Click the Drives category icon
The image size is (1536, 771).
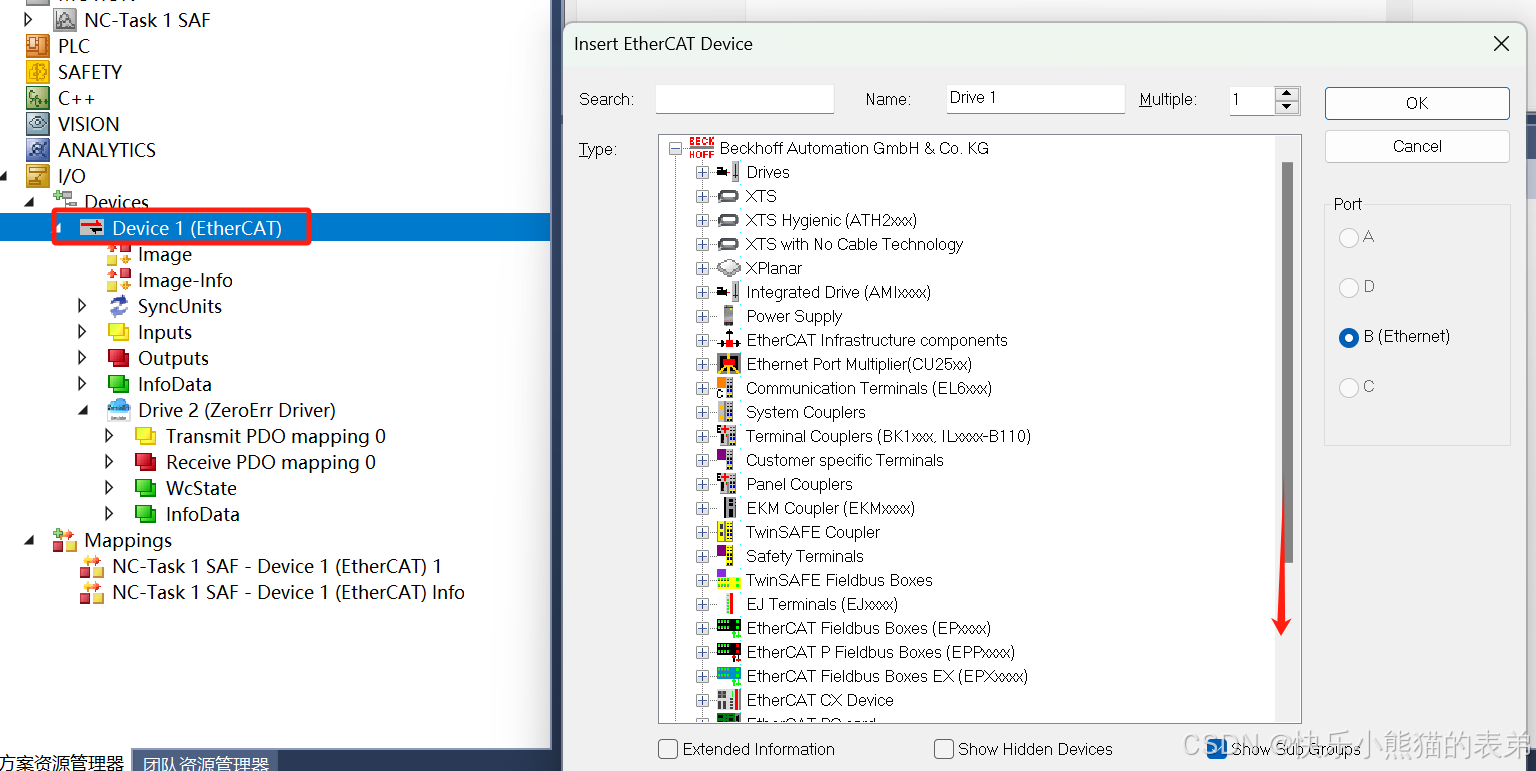point(729,172)
